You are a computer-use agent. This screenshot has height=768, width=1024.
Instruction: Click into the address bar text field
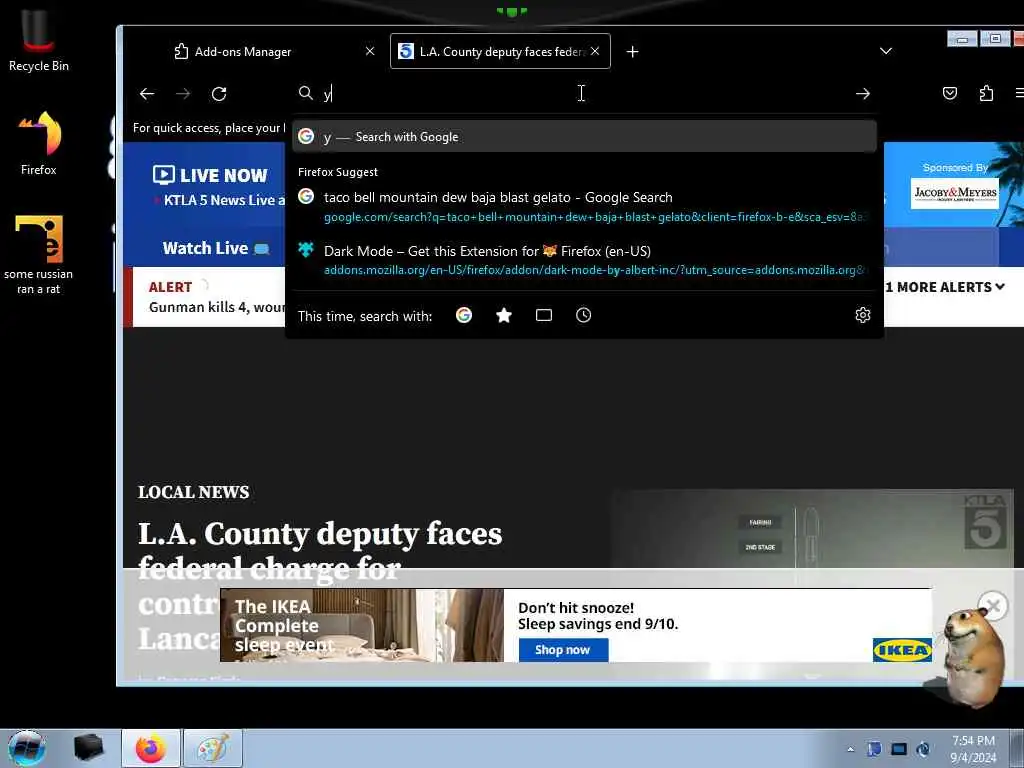point(584,94)
